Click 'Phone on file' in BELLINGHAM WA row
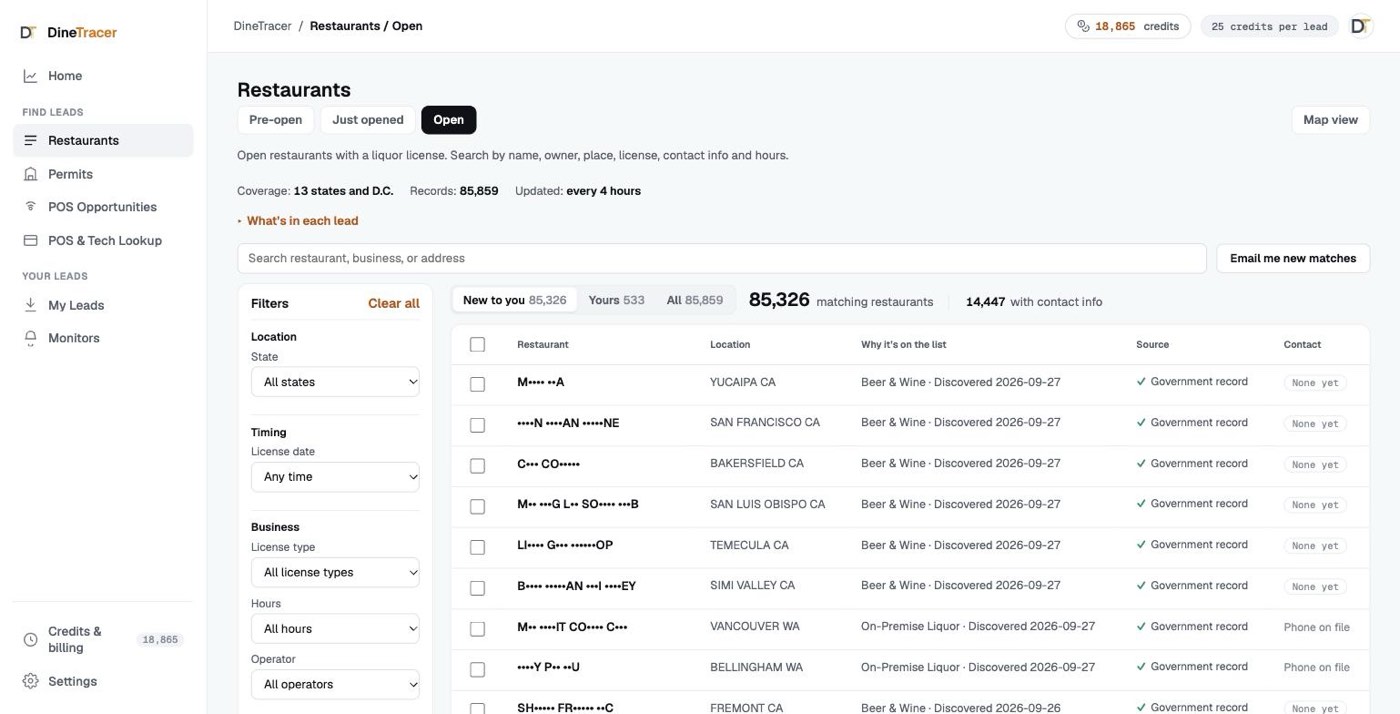Image resolution: width=1400 pixels, height=714 pixels. pos(1316,667)
